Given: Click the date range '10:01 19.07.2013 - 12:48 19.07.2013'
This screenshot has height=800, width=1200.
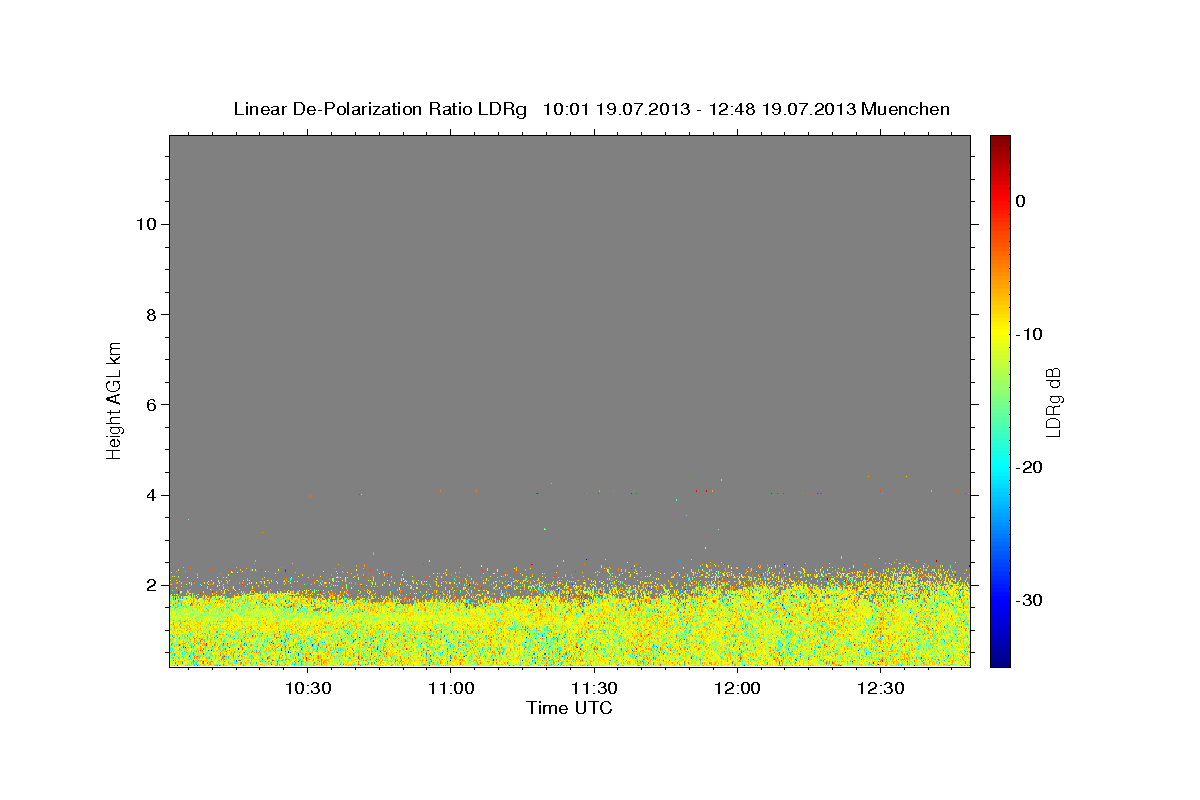Looking at the screenshot, I should coord(699,109).
